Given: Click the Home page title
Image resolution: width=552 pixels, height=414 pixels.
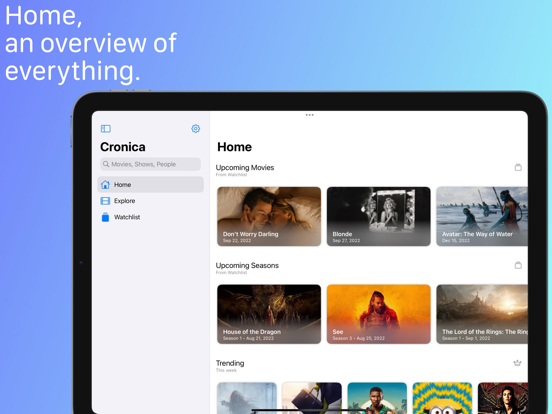Looking at the screenshot, I should [234, 147].
